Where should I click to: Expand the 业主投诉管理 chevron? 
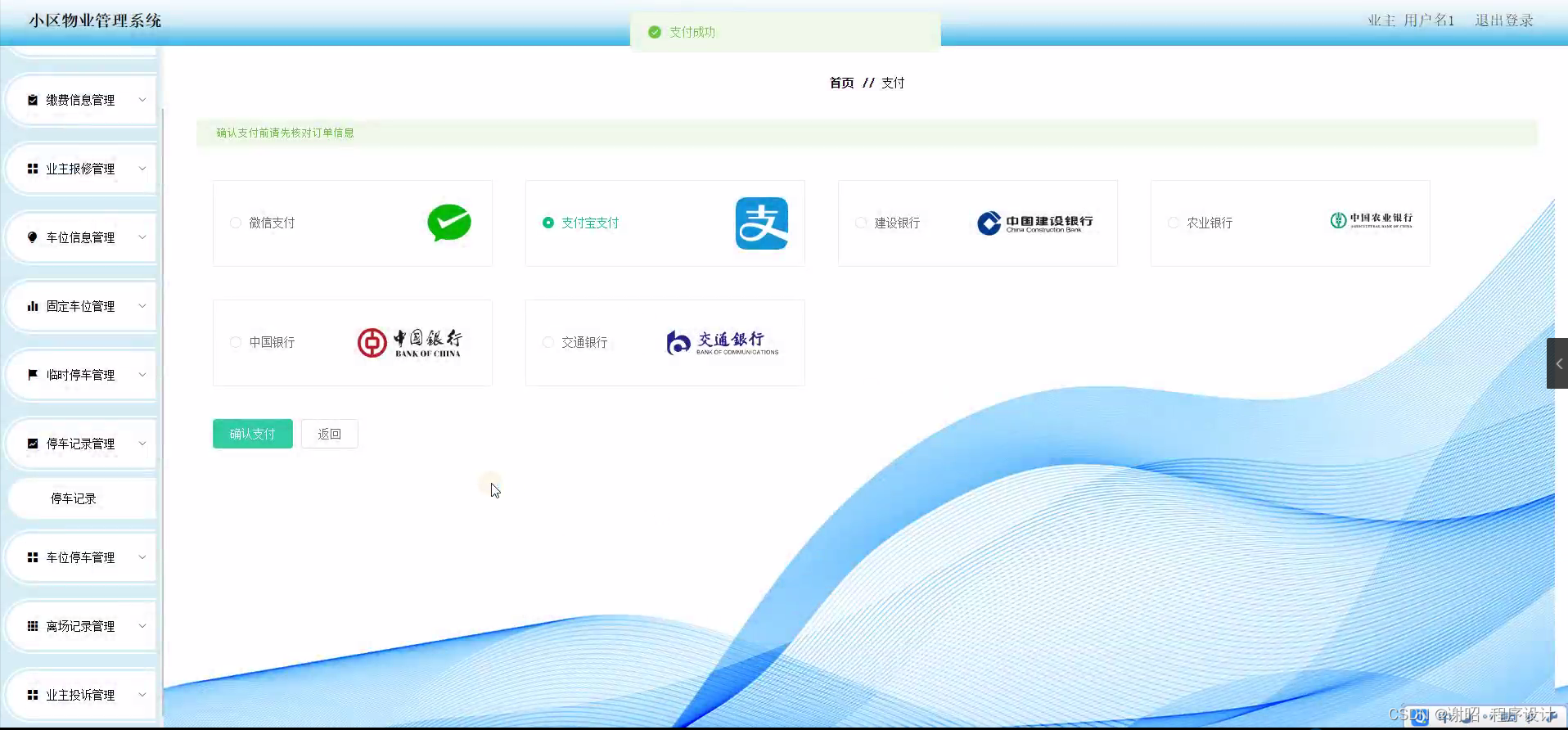tap(142, 695)
